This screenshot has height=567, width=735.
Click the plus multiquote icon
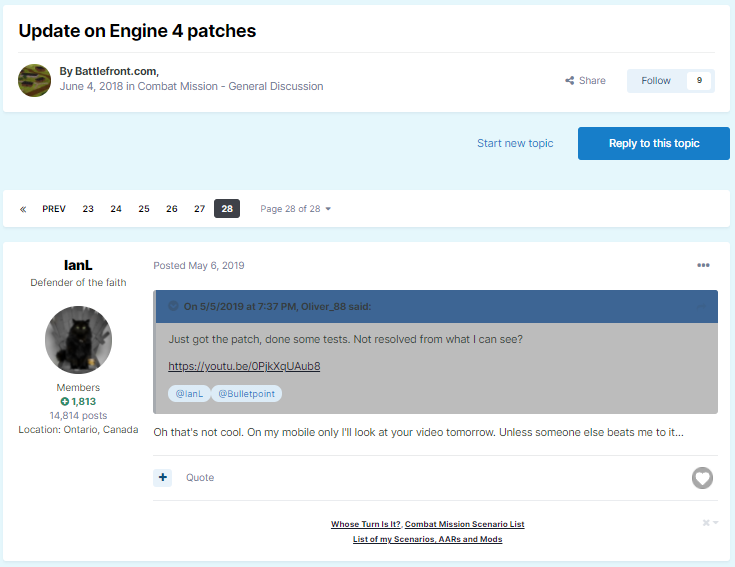tap(163, 478)
